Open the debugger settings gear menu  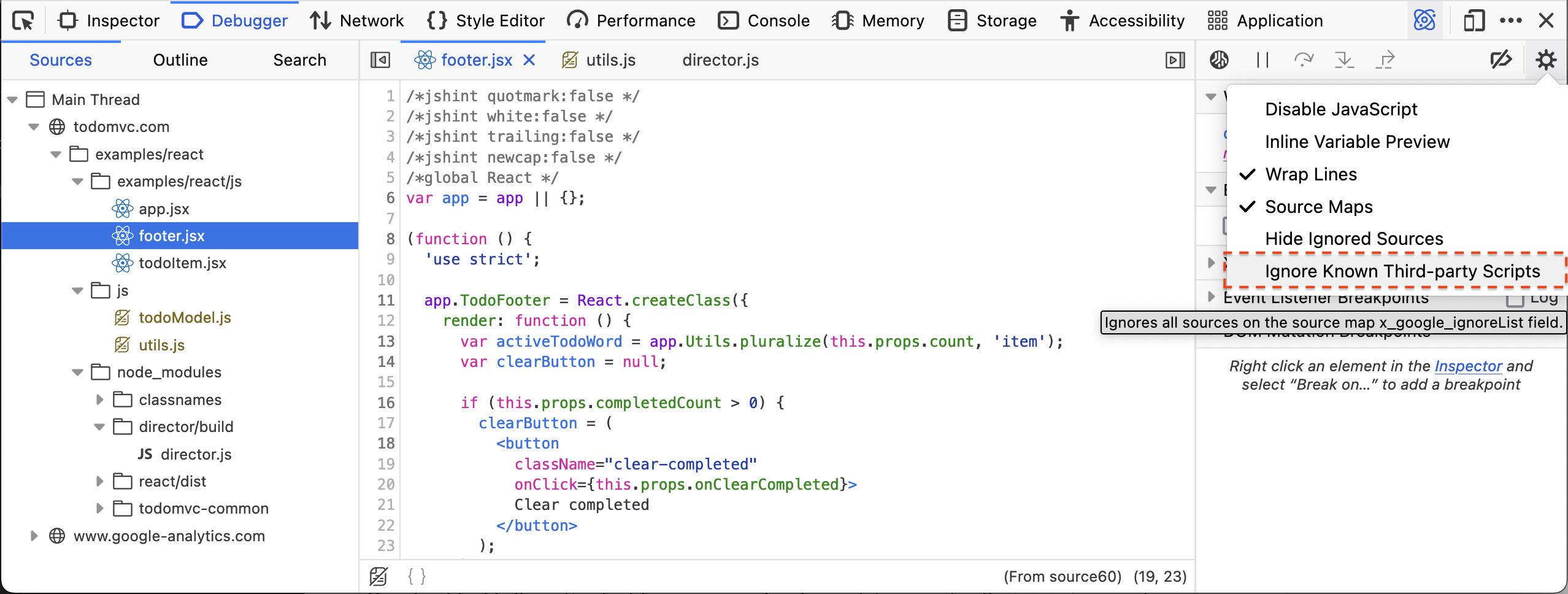point(1545,60)
